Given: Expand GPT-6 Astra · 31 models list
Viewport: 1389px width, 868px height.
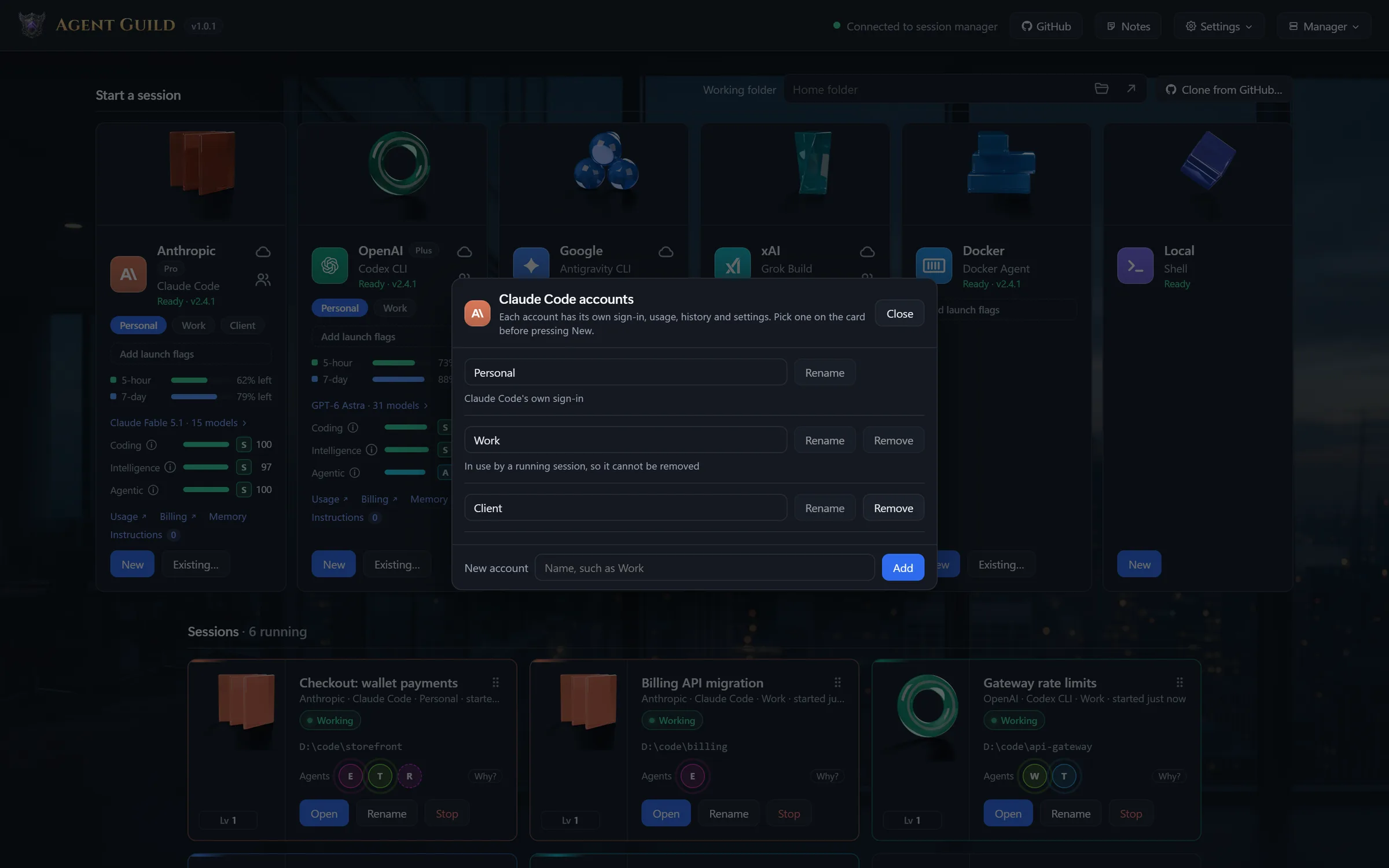Looking at the screenshot, I should (x=369, y=405).
